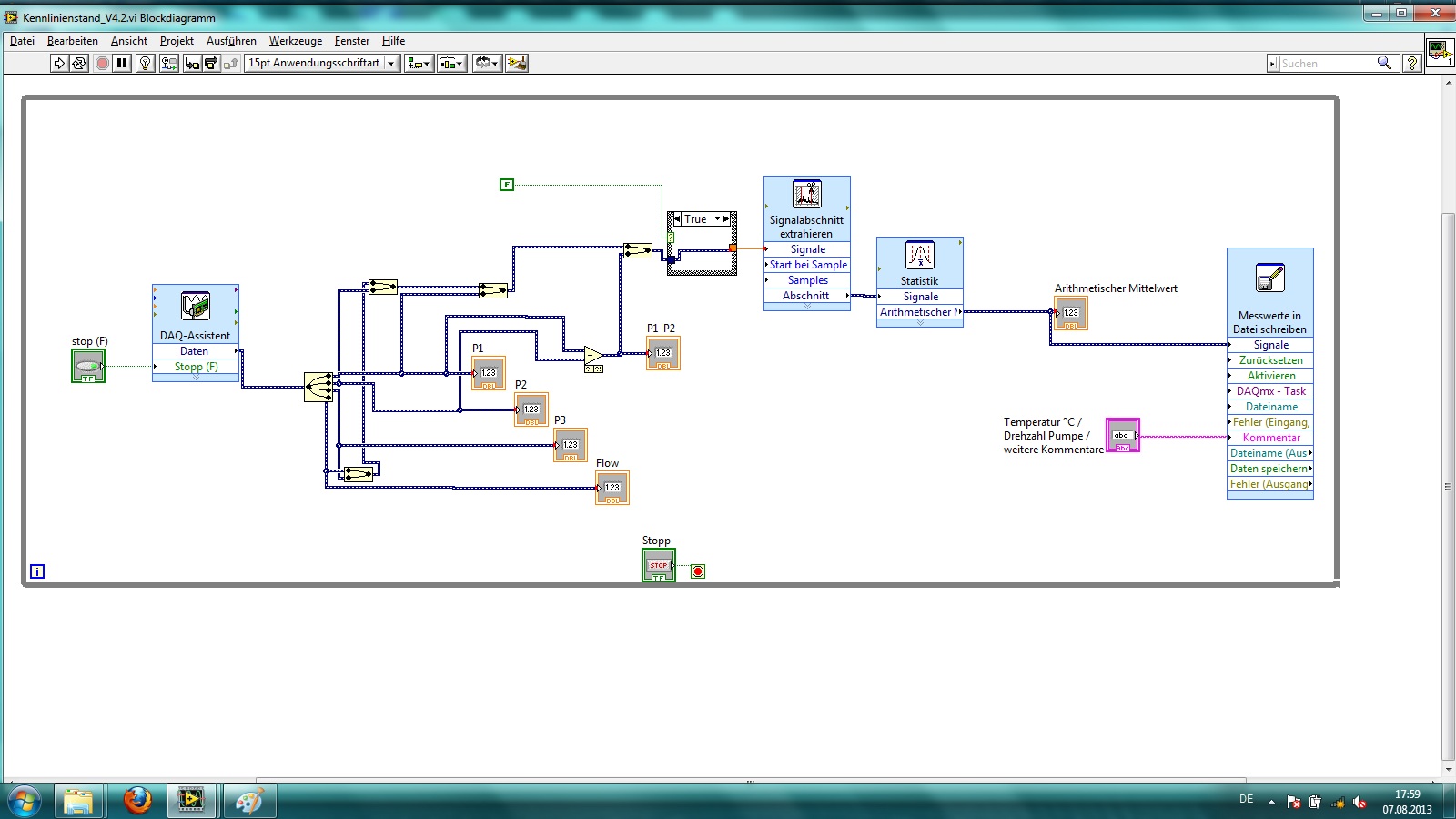Click the Messwerte in Datei schreiben icon

point(1269,278)
